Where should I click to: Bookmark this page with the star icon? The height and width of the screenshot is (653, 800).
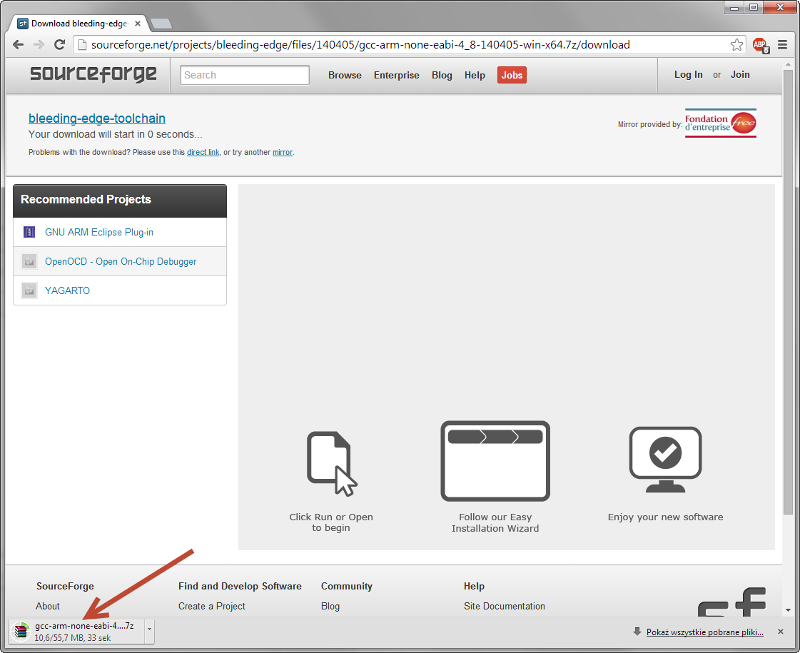[736, 45]
